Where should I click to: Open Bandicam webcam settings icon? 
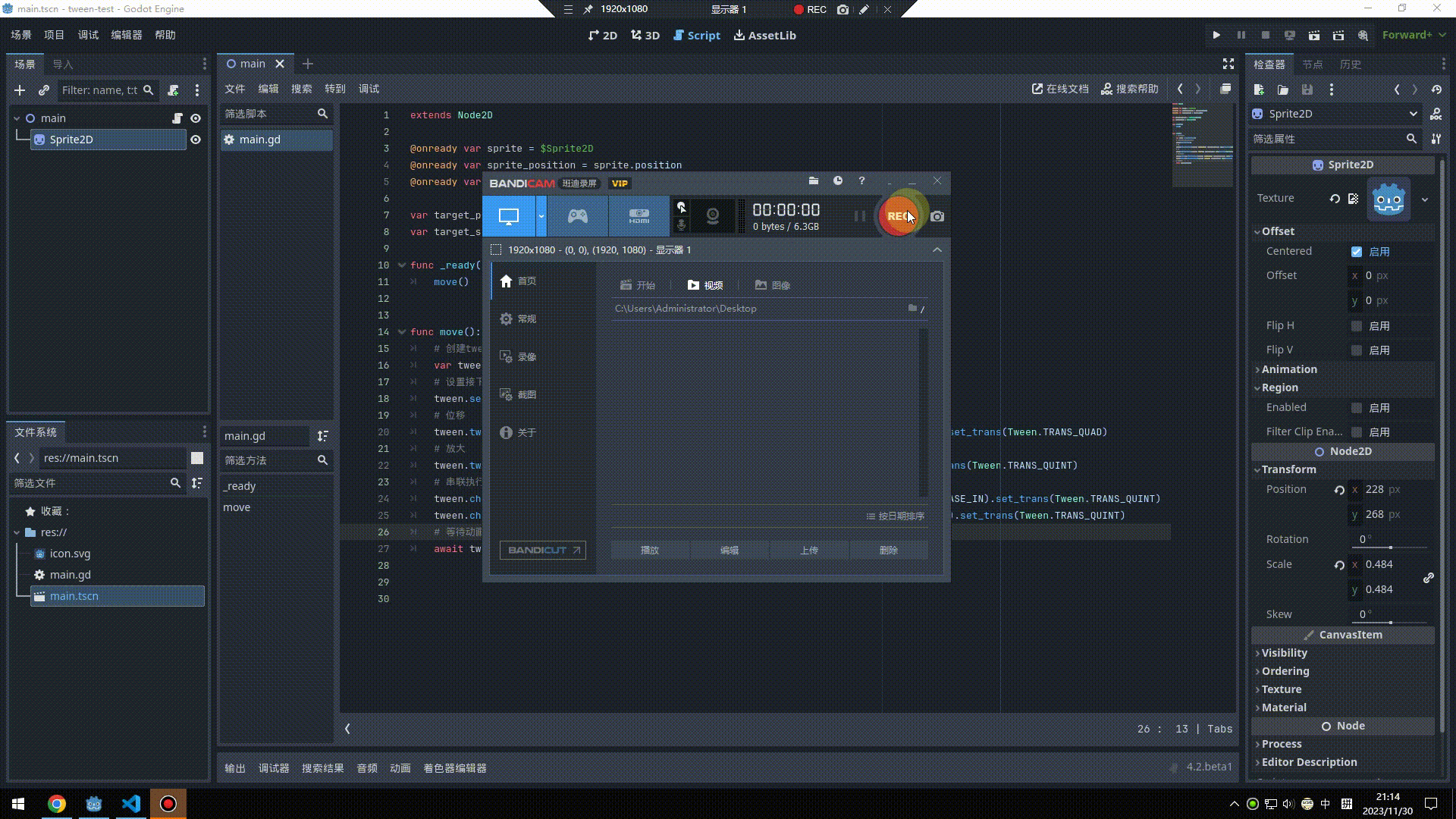pos(711,216)
